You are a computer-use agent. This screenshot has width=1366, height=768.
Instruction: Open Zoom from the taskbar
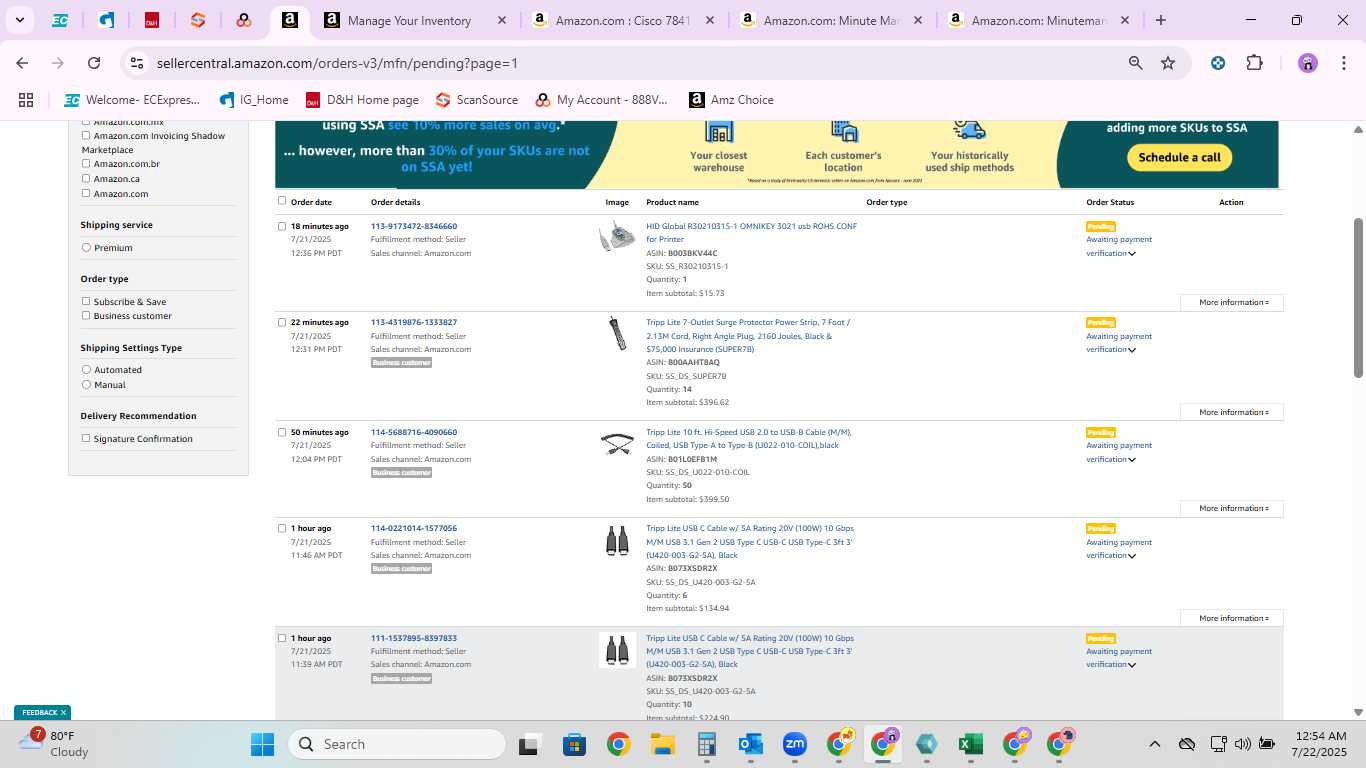795,744
